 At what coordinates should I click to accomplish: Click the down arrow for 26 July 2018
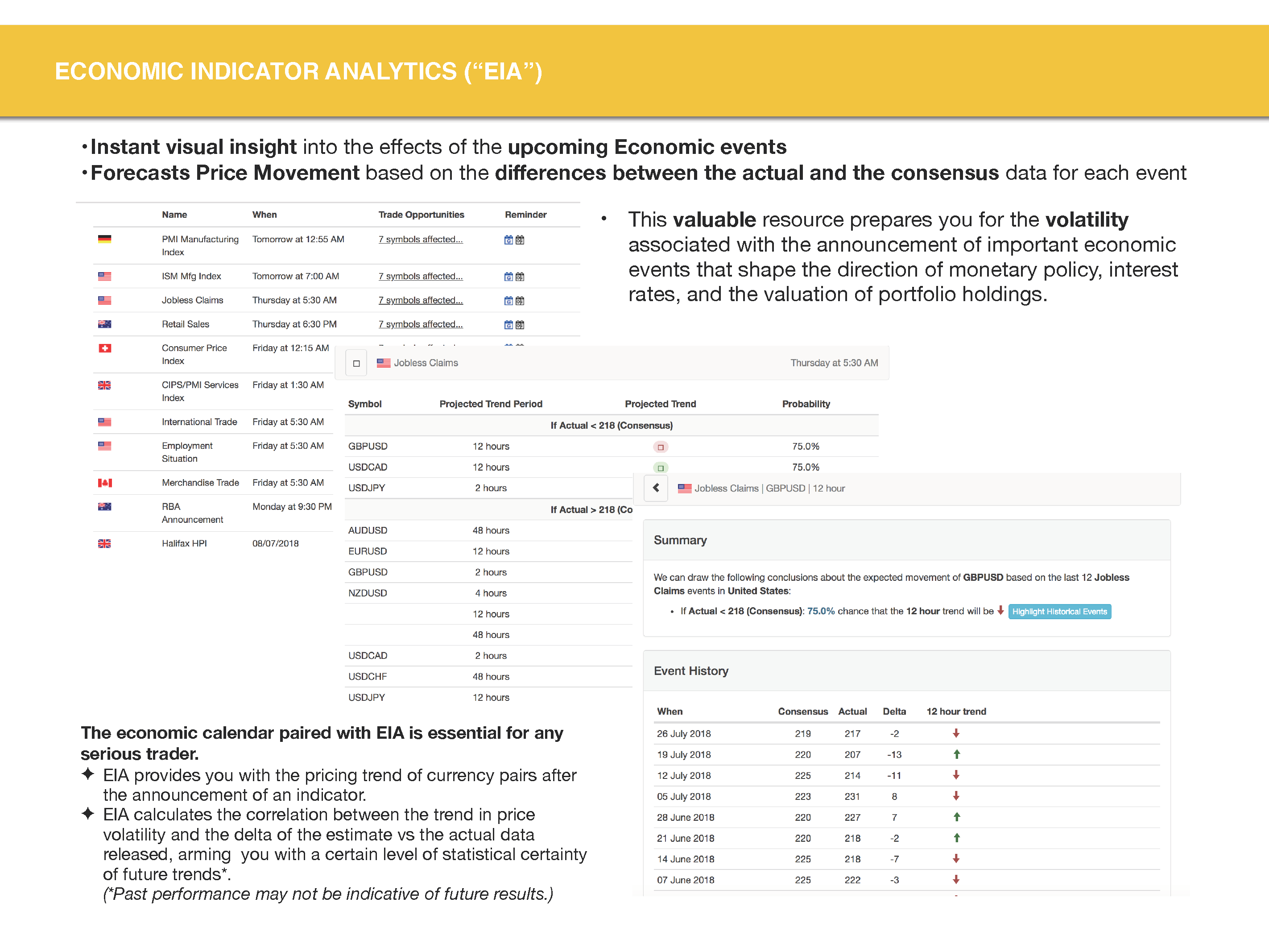tap(956, 733)
